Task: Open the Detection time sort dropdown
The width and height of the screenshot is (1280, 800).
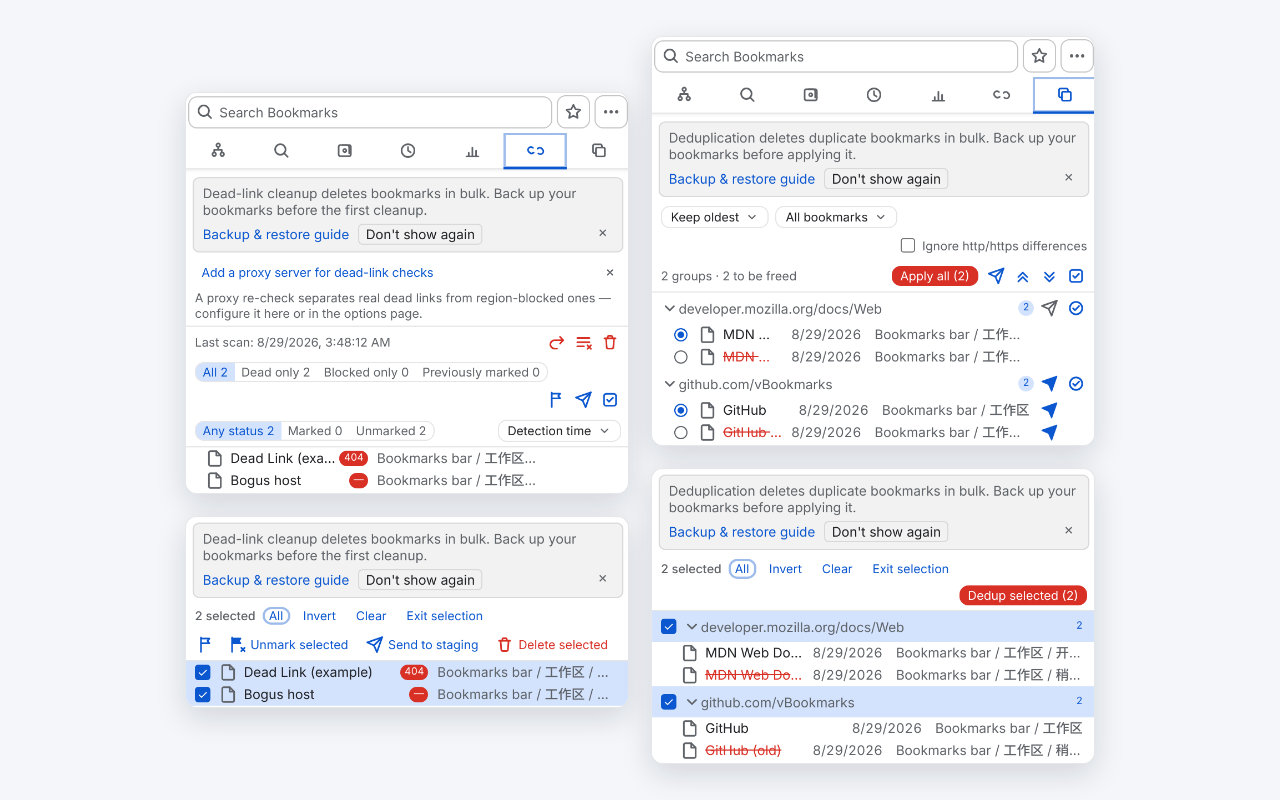Action: tap(559, 431)
